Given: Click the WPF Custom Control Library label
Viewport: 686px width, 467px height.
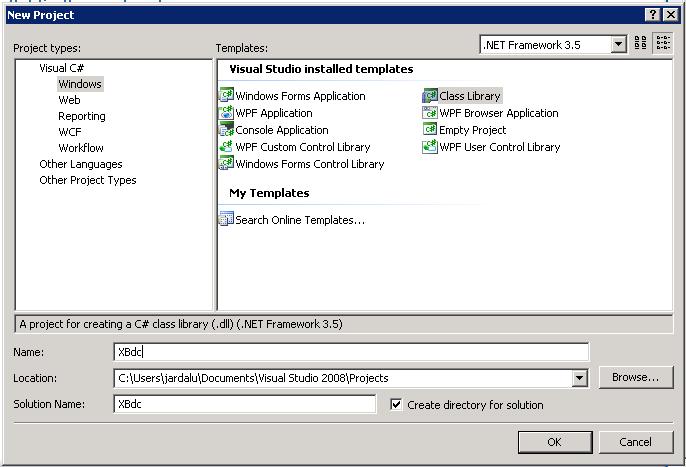Looking at the screenshot, I should coord(303,147).
